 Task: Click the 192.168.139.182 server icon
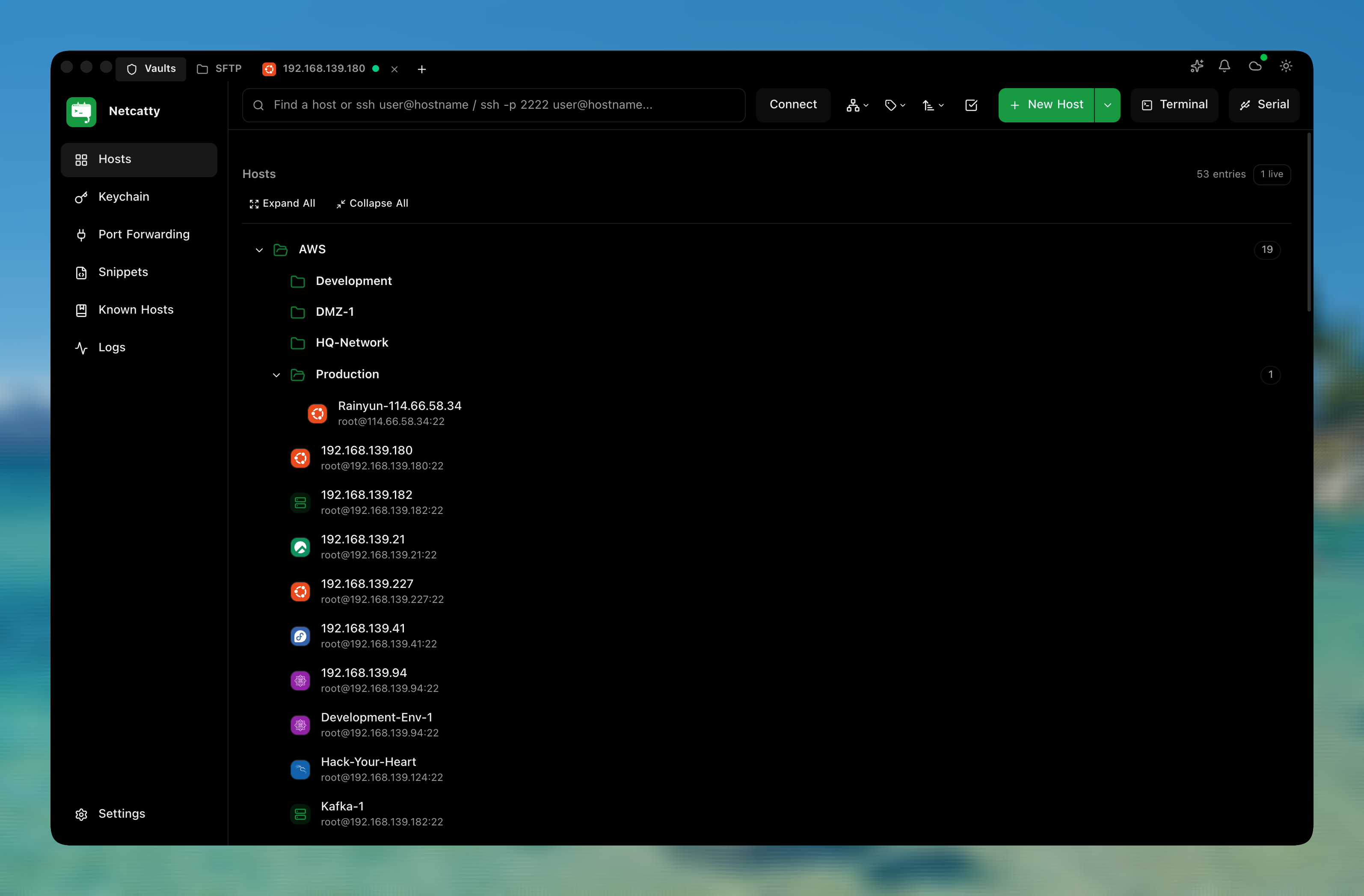[300, 503]
